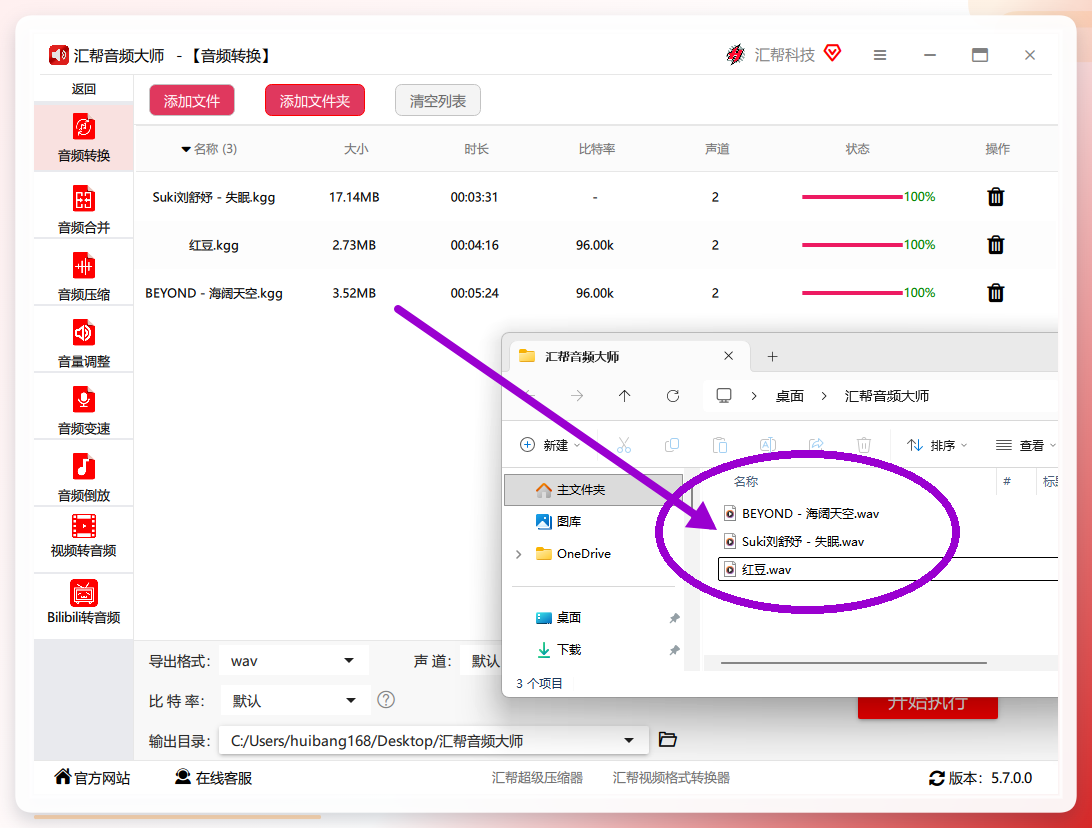Click the 清空列表 button
This screenshot has height=828, width=1092.
[x=437, y=101]
